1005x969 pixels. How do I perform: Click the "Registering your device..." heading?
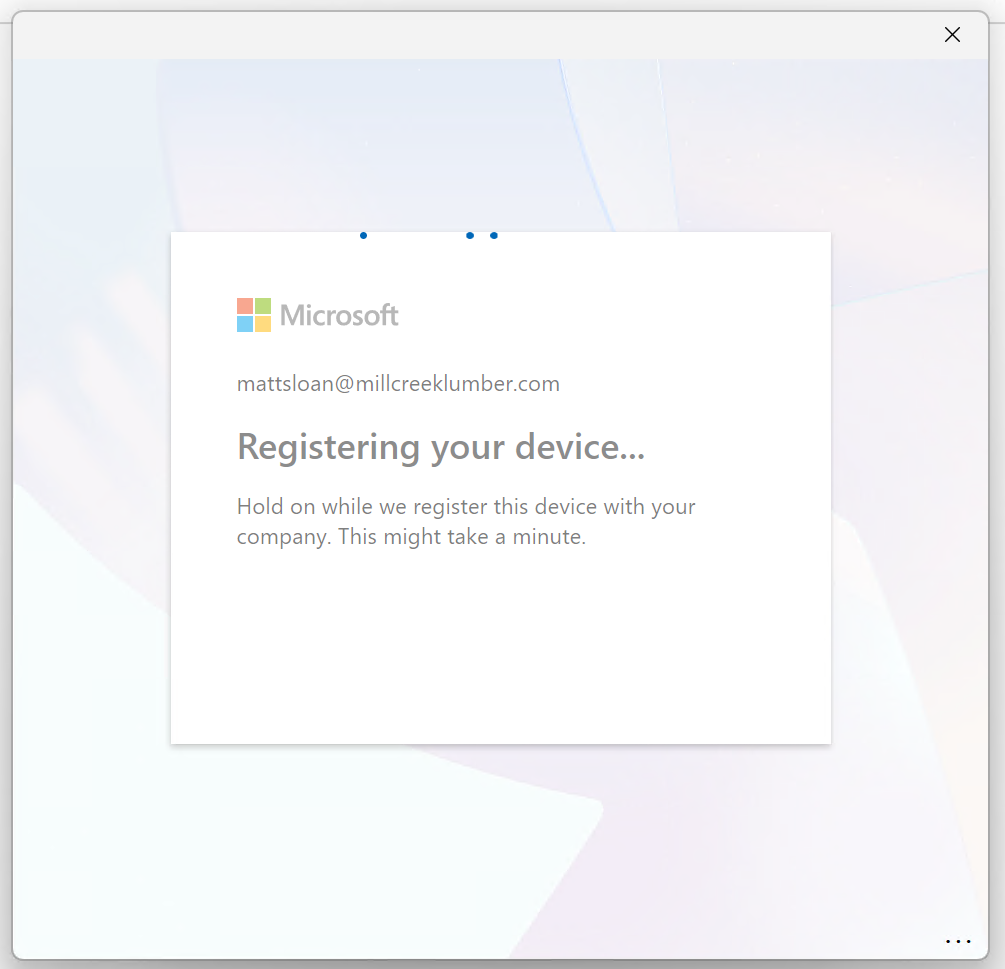pos(440,447)
